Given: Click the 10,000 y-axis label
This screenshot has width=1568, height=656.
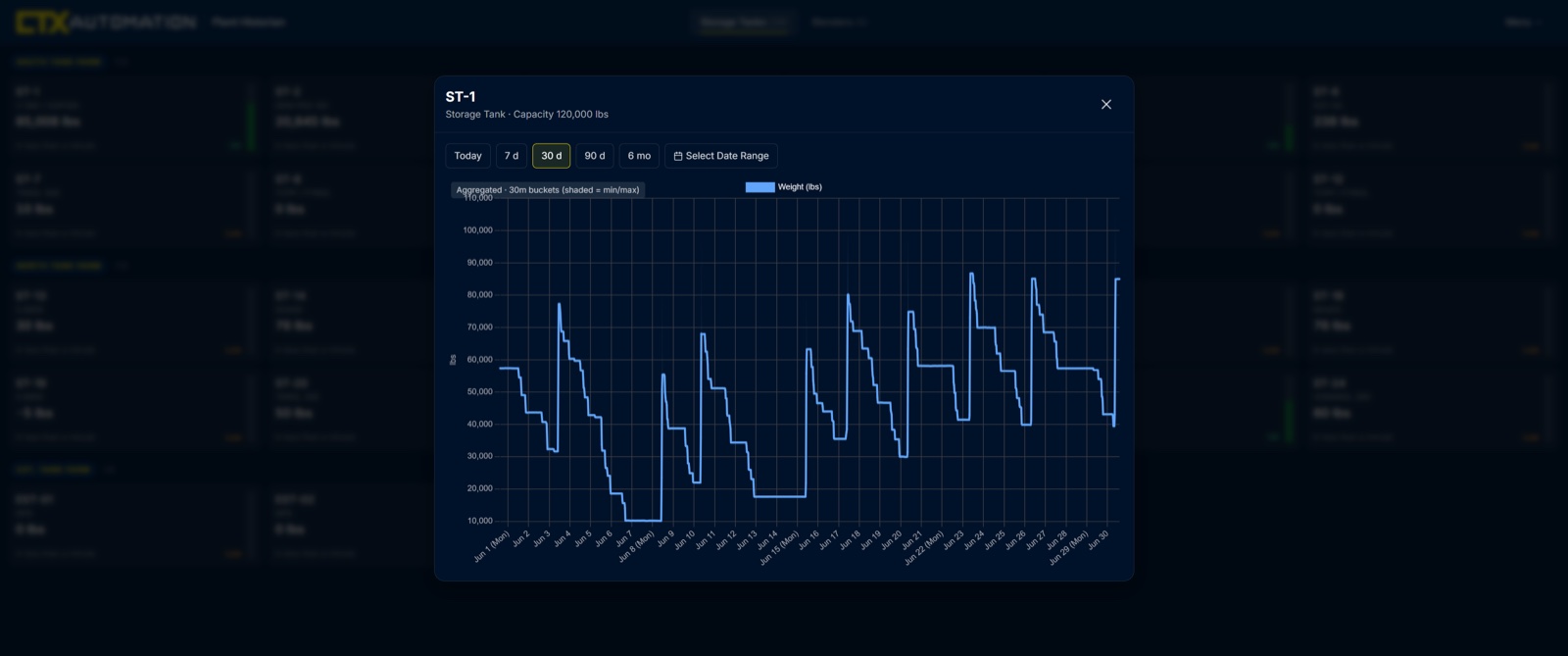Looking at the screenshot, I should [x=480, y=521].
